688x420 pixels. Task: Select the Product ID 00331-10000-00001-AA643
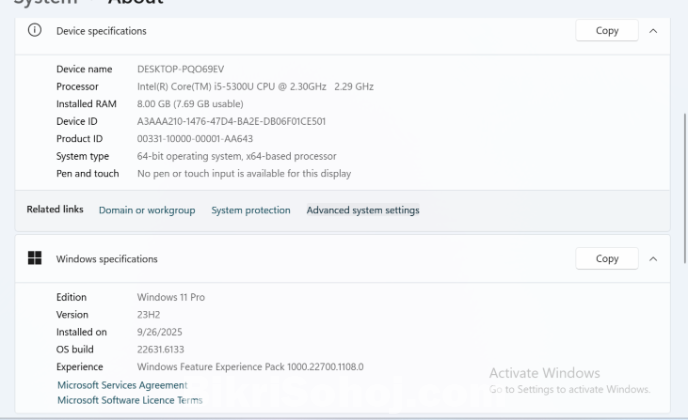pos(195,139)
